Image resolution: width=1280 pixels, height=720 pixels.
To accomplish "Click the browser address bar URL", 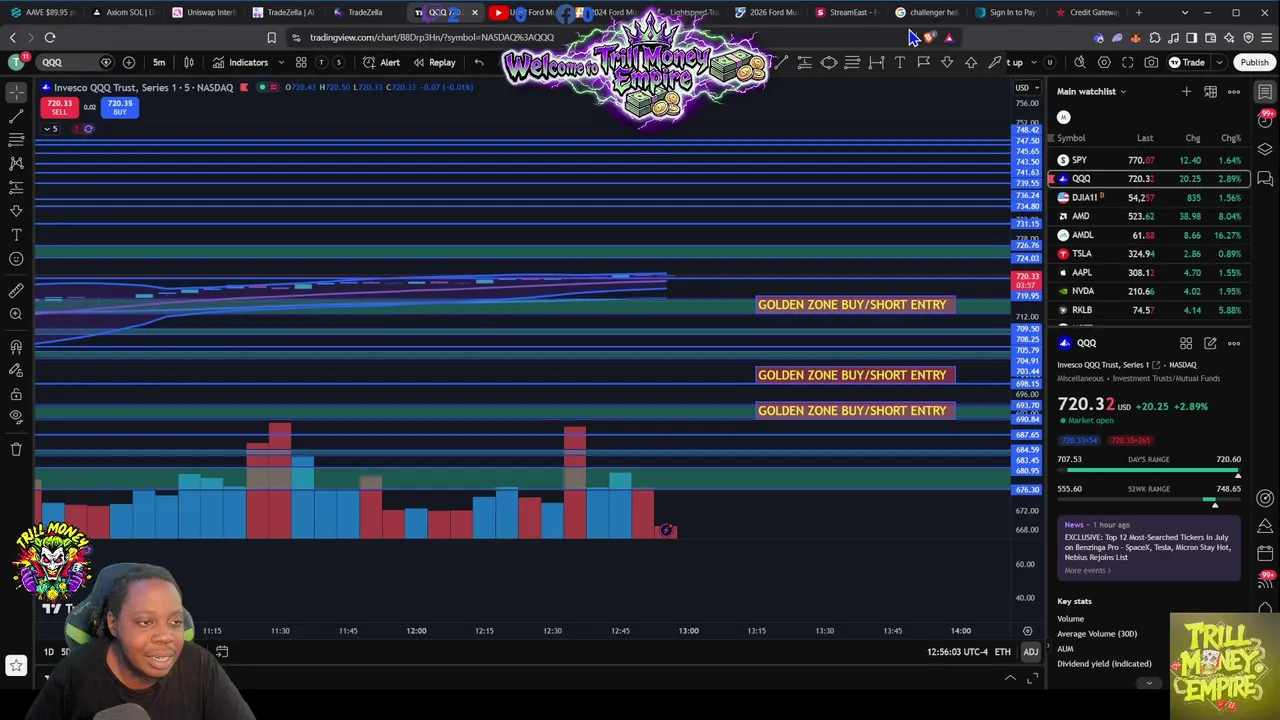I will coord(432,38).
